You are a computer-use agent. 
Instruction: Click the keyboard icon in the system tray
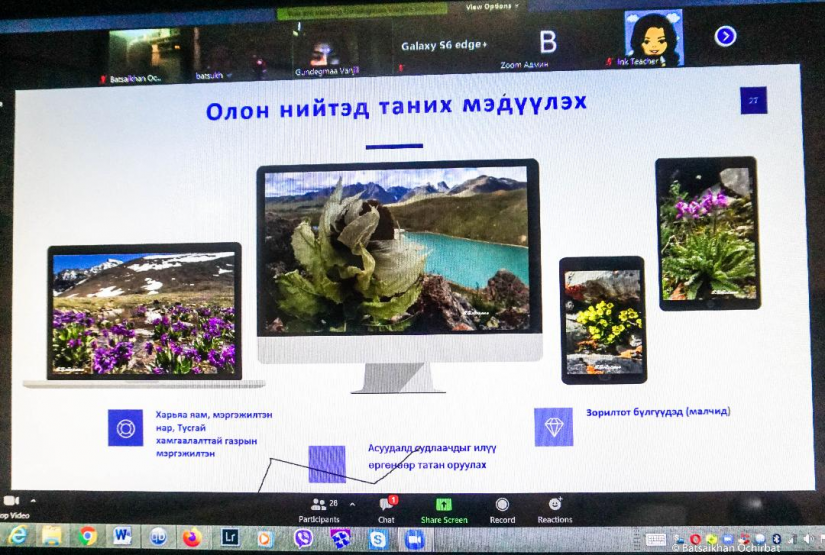click(x=656, y=539)
